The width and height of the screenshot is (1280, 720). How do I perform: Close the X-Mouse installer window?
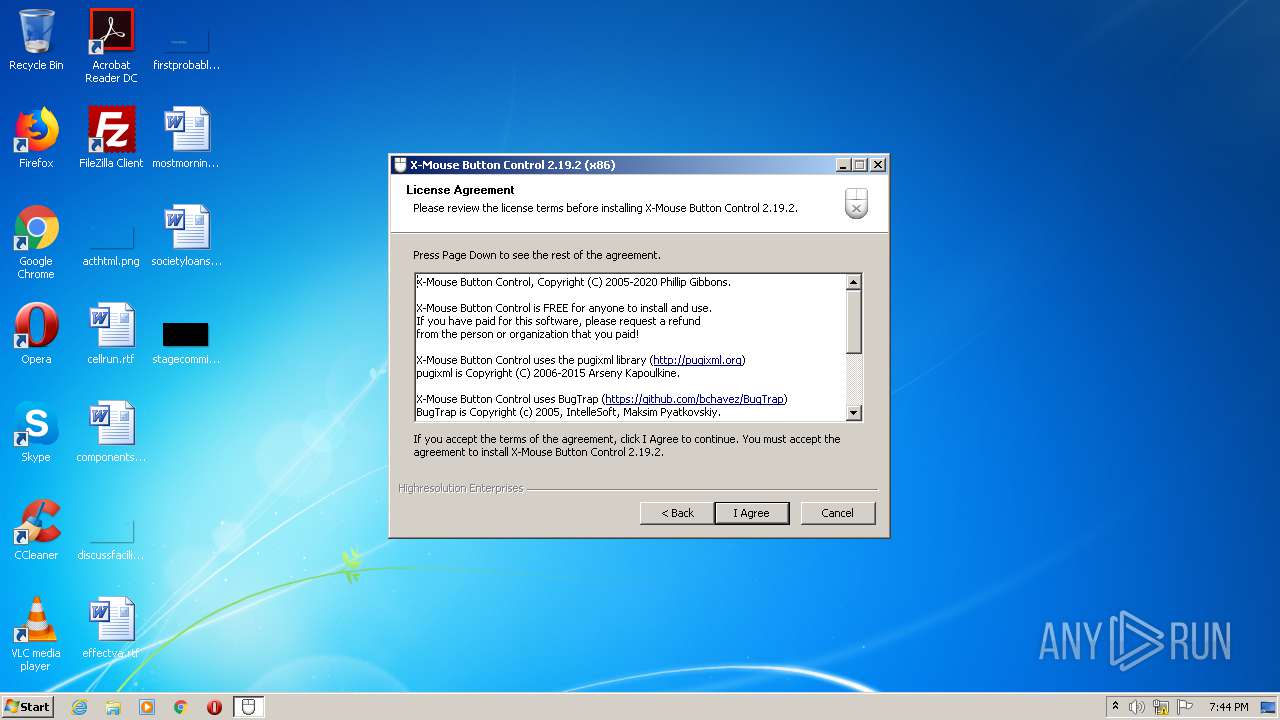[x=878, y=165]
